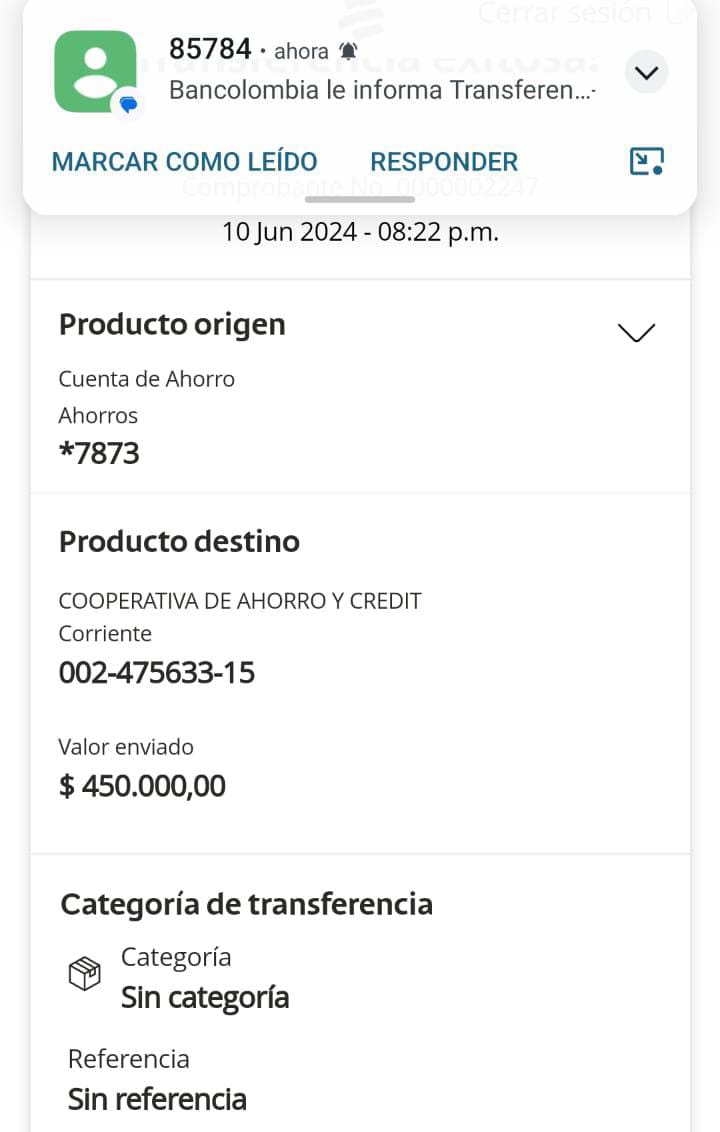Select destination account 002-475633-15
Image resolution: width=720 pixels, height=1132 pixels.
click(157, 673)
